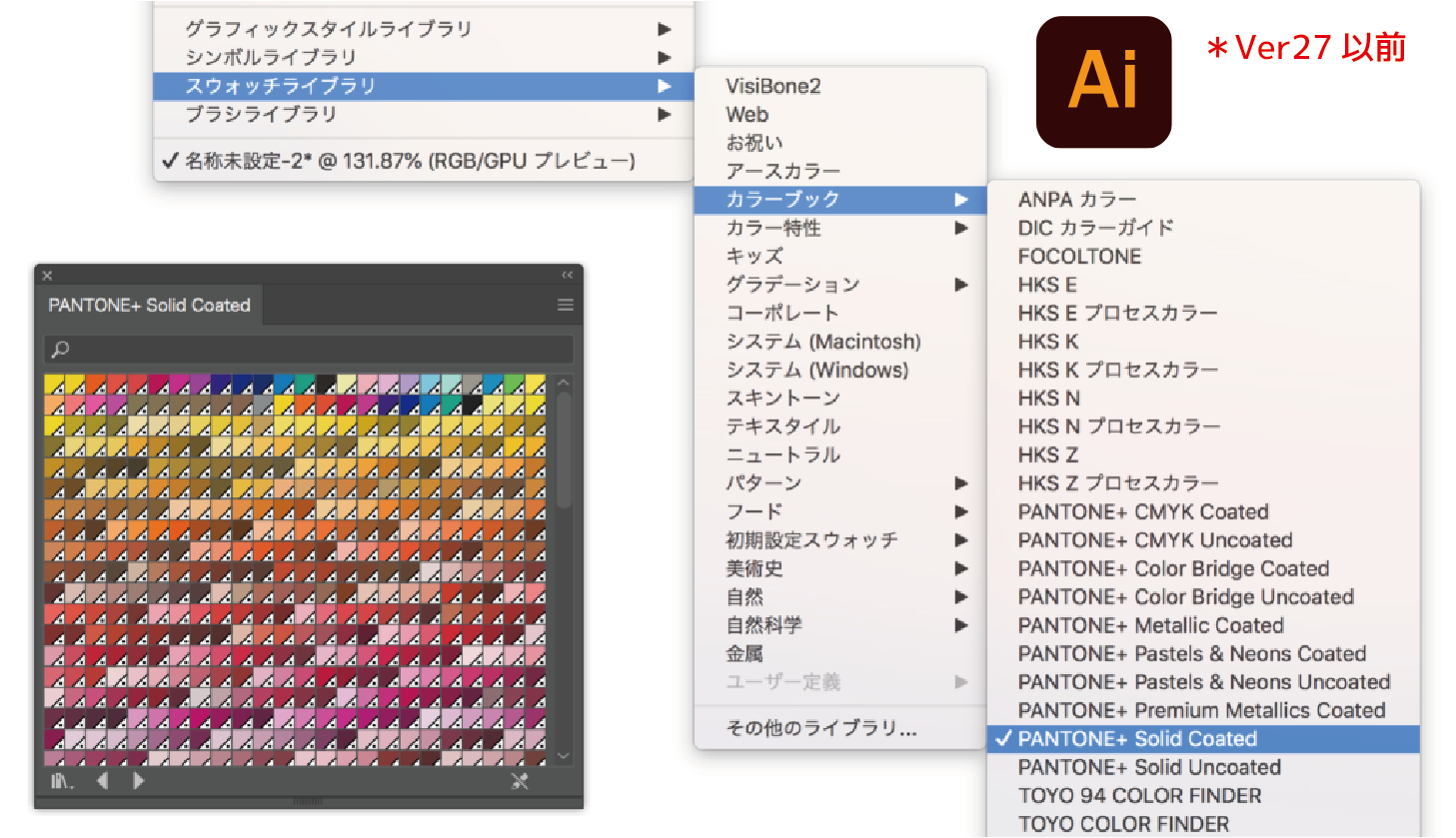1456x838 pixels.
Task: Select ANPA カラー color book
Action: click(1203, 200)
